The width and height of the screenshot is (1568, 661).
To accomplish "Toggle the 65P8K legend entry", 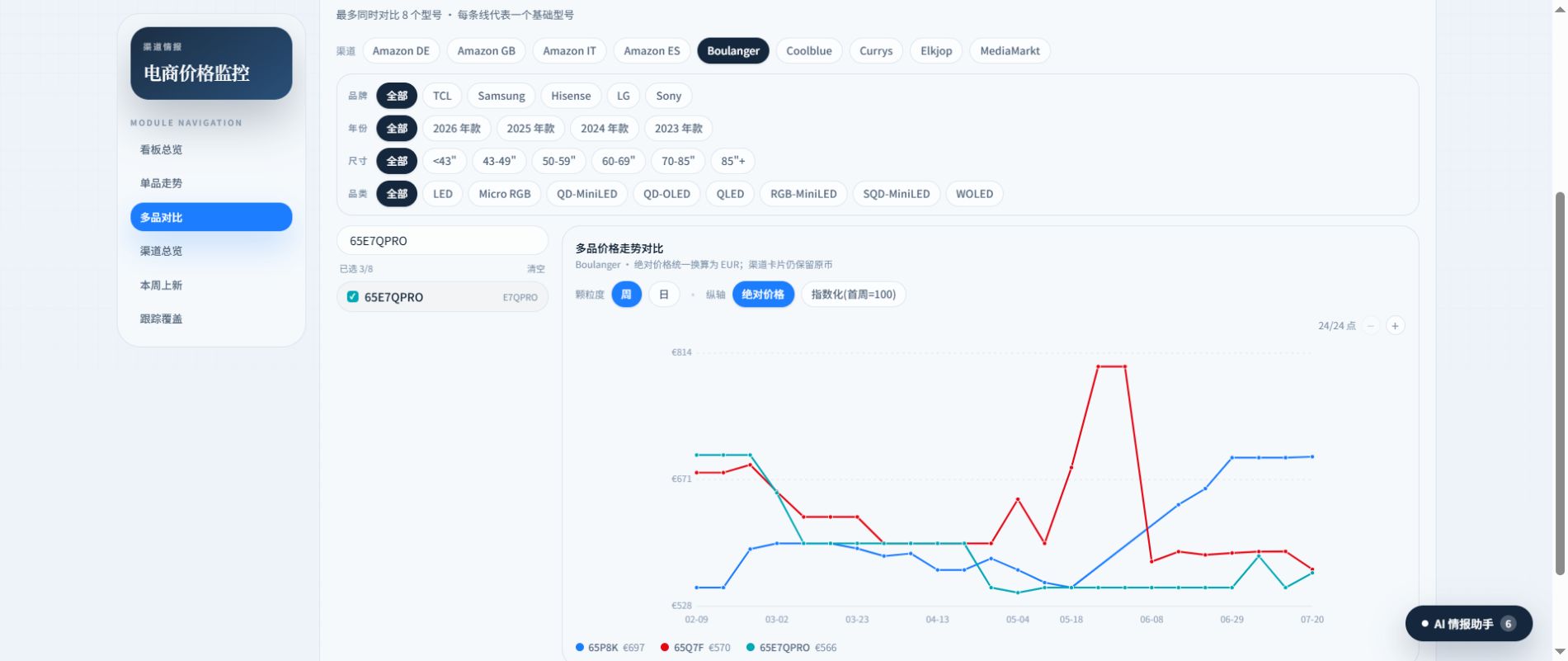I will click(x=610, y=648).
